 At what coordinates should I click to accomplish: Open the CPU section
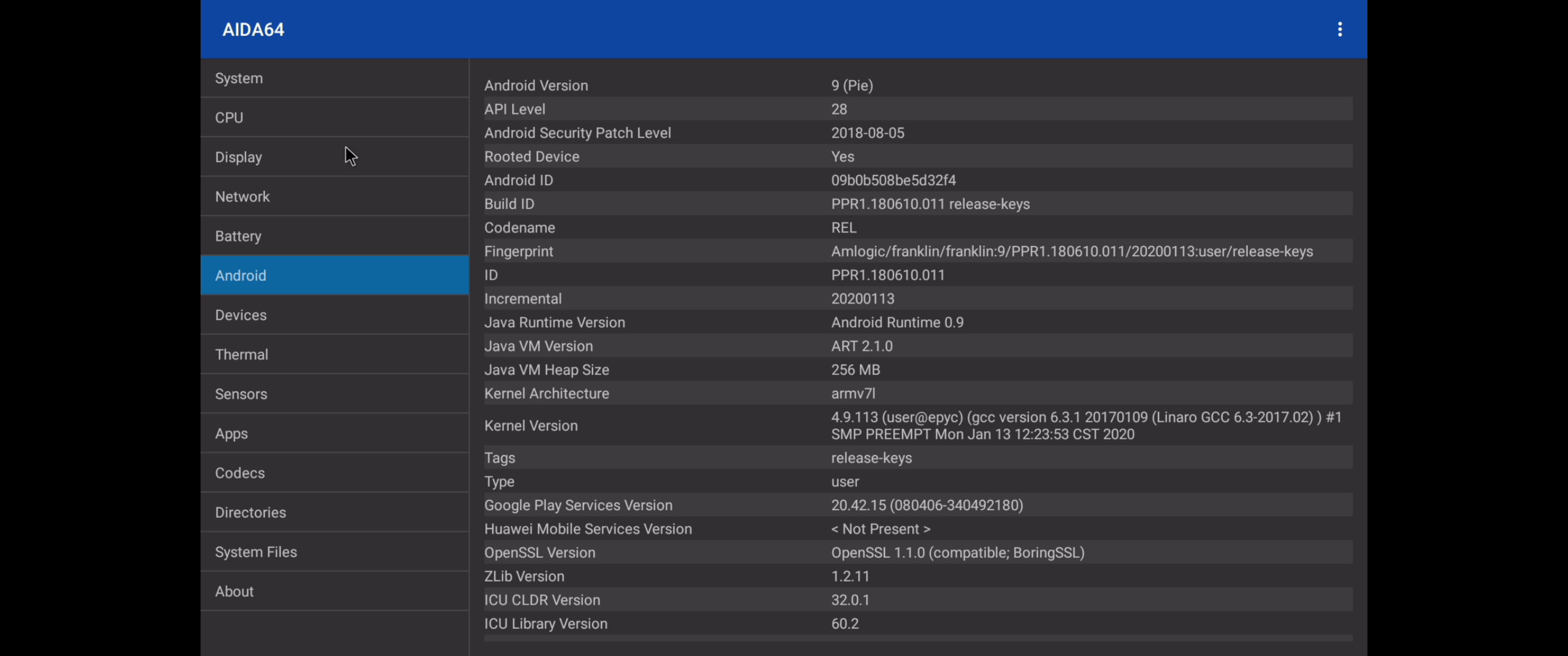tap(334, 118)
